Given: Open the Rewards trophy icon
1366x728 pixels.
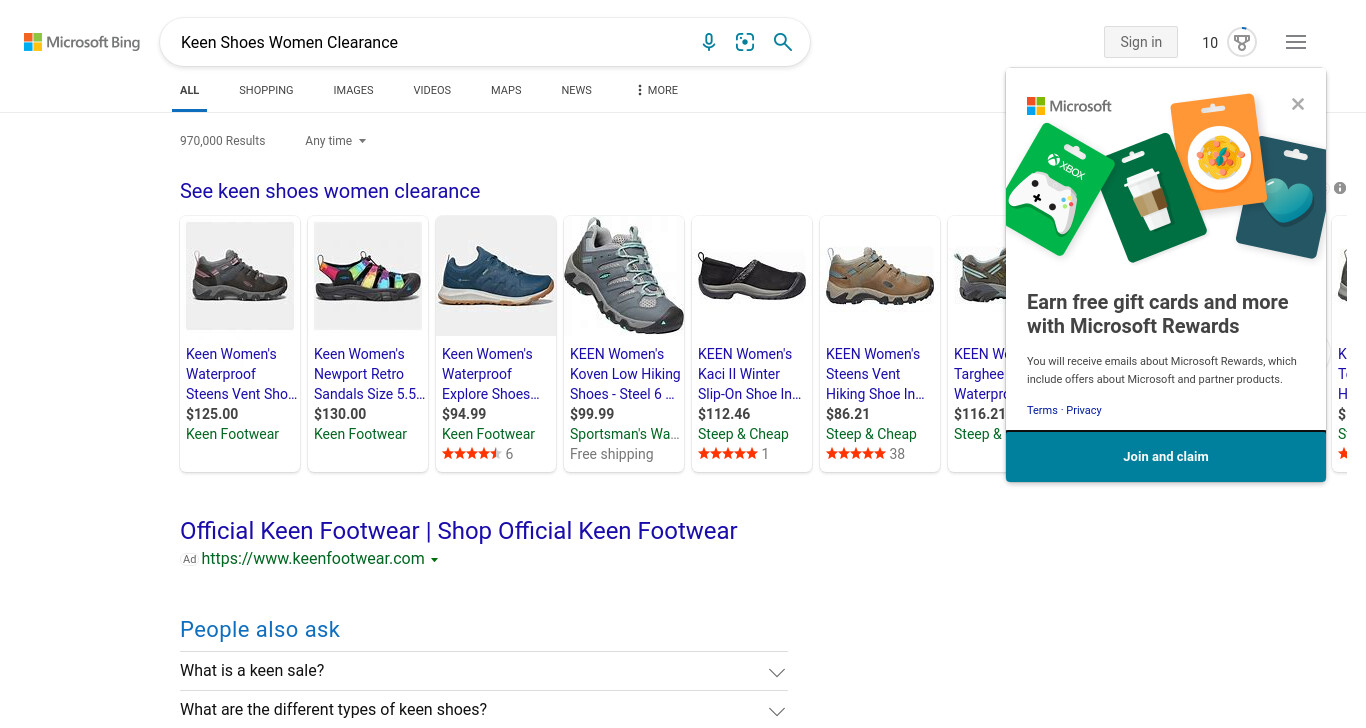Looking at the screenshot, I should pos(1242,42).
